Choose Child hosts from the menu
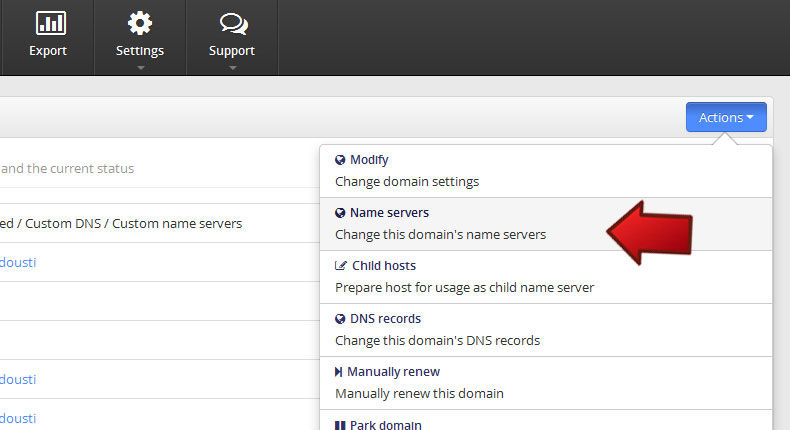The image size is (790, 430). 383,266
